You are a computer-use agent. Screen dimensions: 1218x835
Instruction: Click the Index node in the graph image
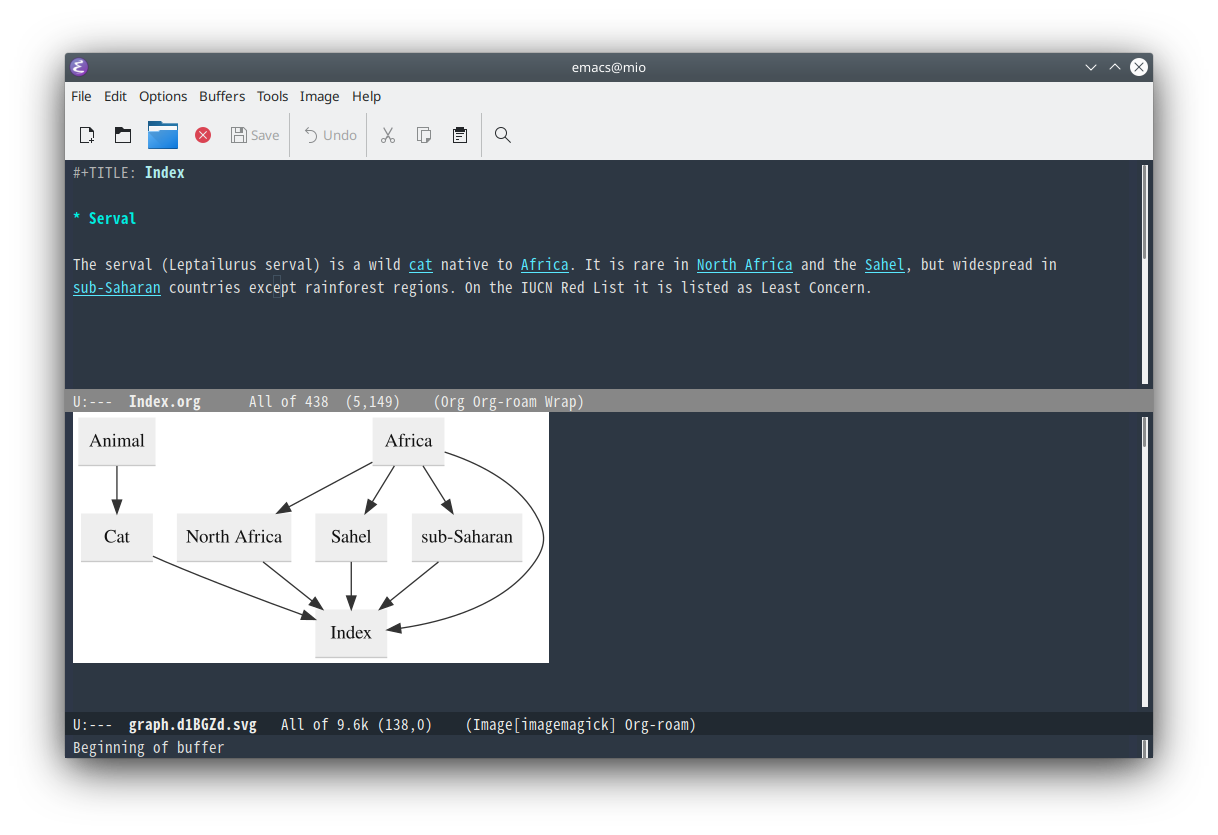coord(351,633)
